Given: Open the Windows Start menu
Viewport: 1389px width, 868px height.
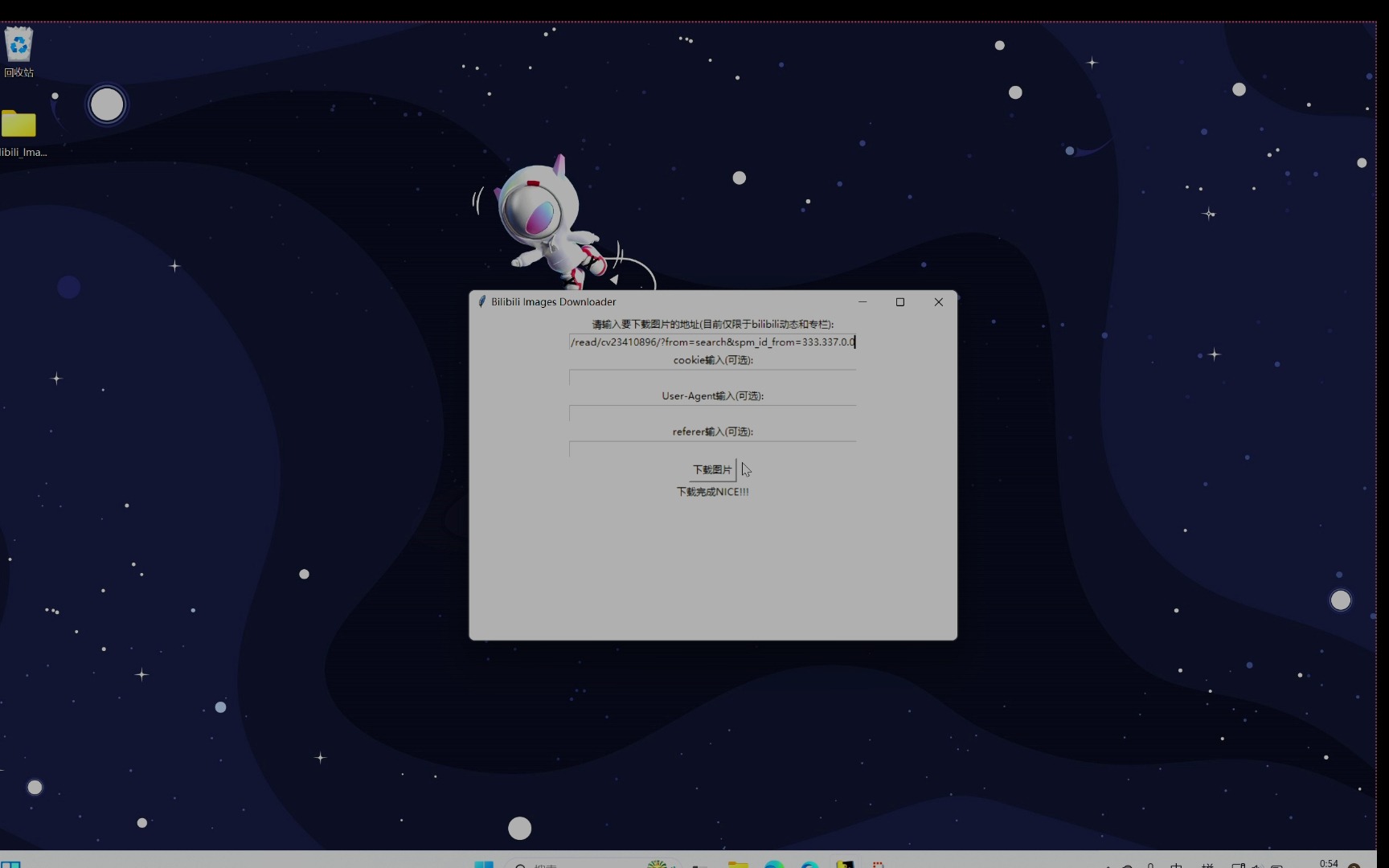Looking at the screenshot, I should pos(484,864).
